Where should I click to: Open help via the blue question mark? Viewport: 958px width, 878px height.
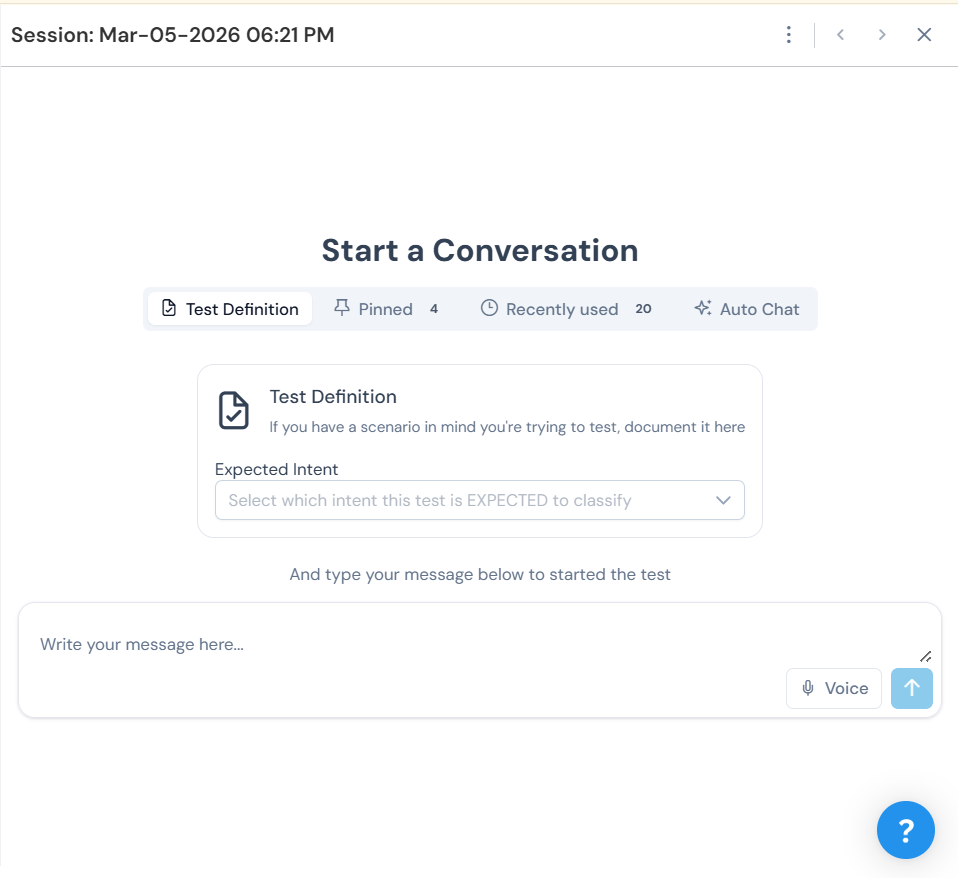pyautogui.click(x=905, y=830)
